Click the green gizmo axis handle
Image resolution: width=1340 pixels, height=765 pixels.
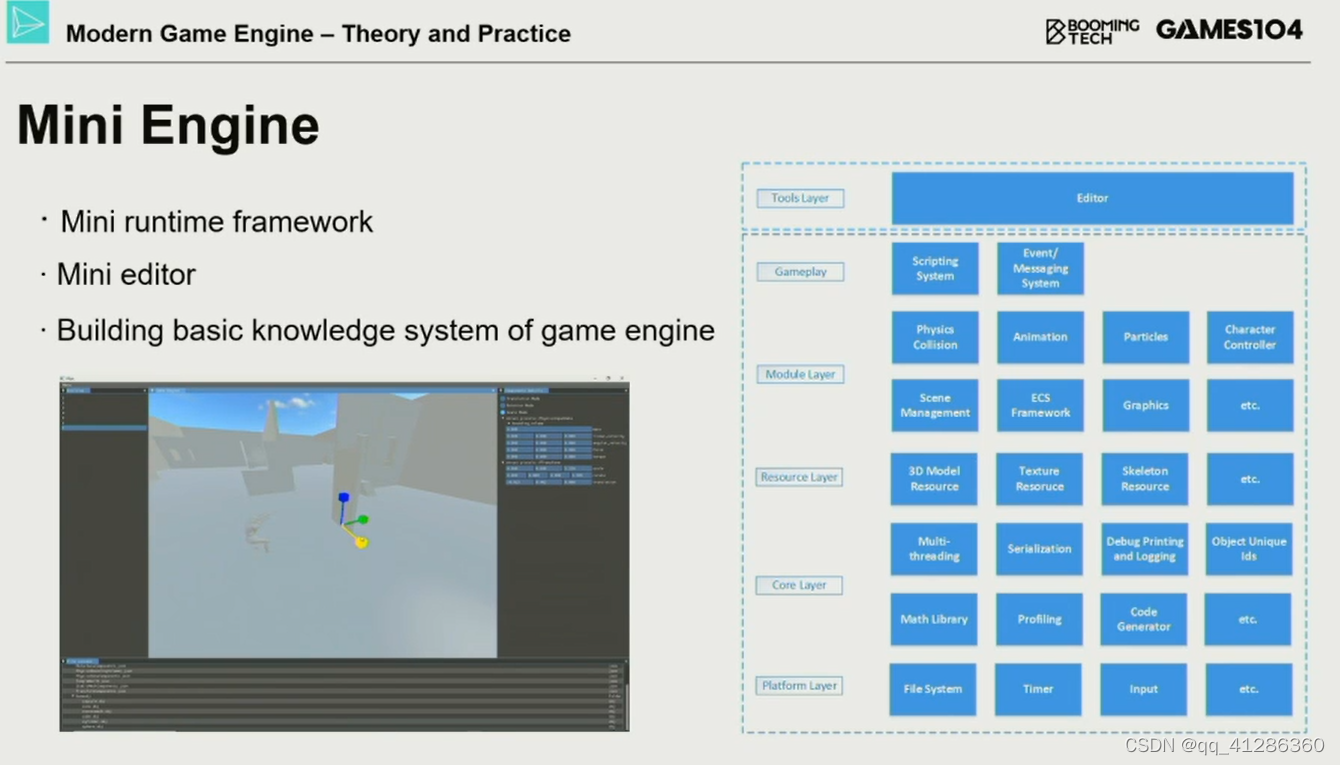coord(363,520)
